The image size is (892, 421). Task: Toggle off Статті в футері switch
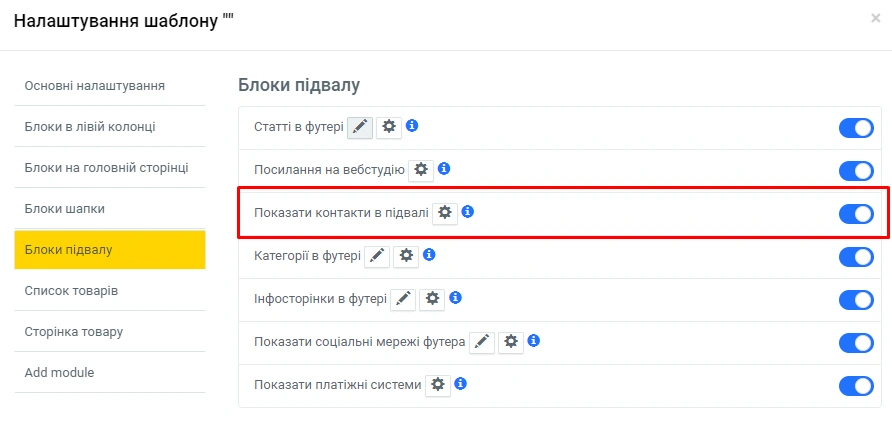point(856,128)
